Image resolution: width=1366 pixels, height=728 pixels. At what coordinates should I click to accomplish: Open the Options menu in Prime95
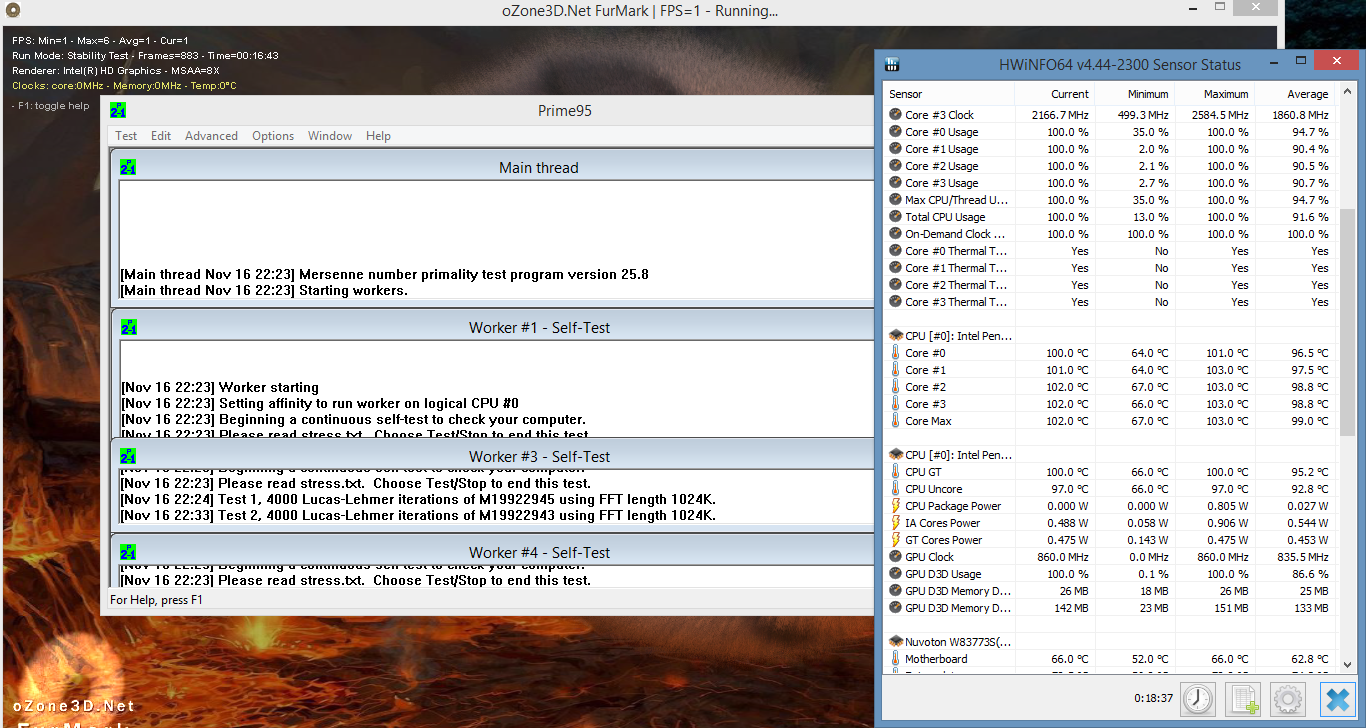coord(273,136)
